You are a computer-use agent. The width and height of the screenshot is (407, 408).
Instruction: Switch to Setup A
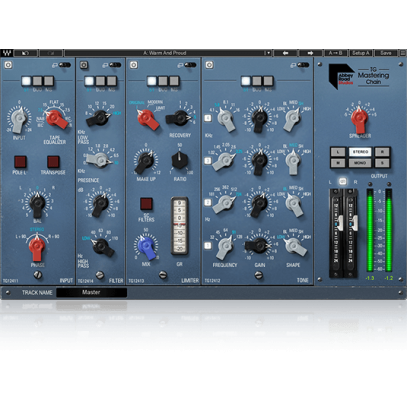pyautogui.click(x=361, y=53)
